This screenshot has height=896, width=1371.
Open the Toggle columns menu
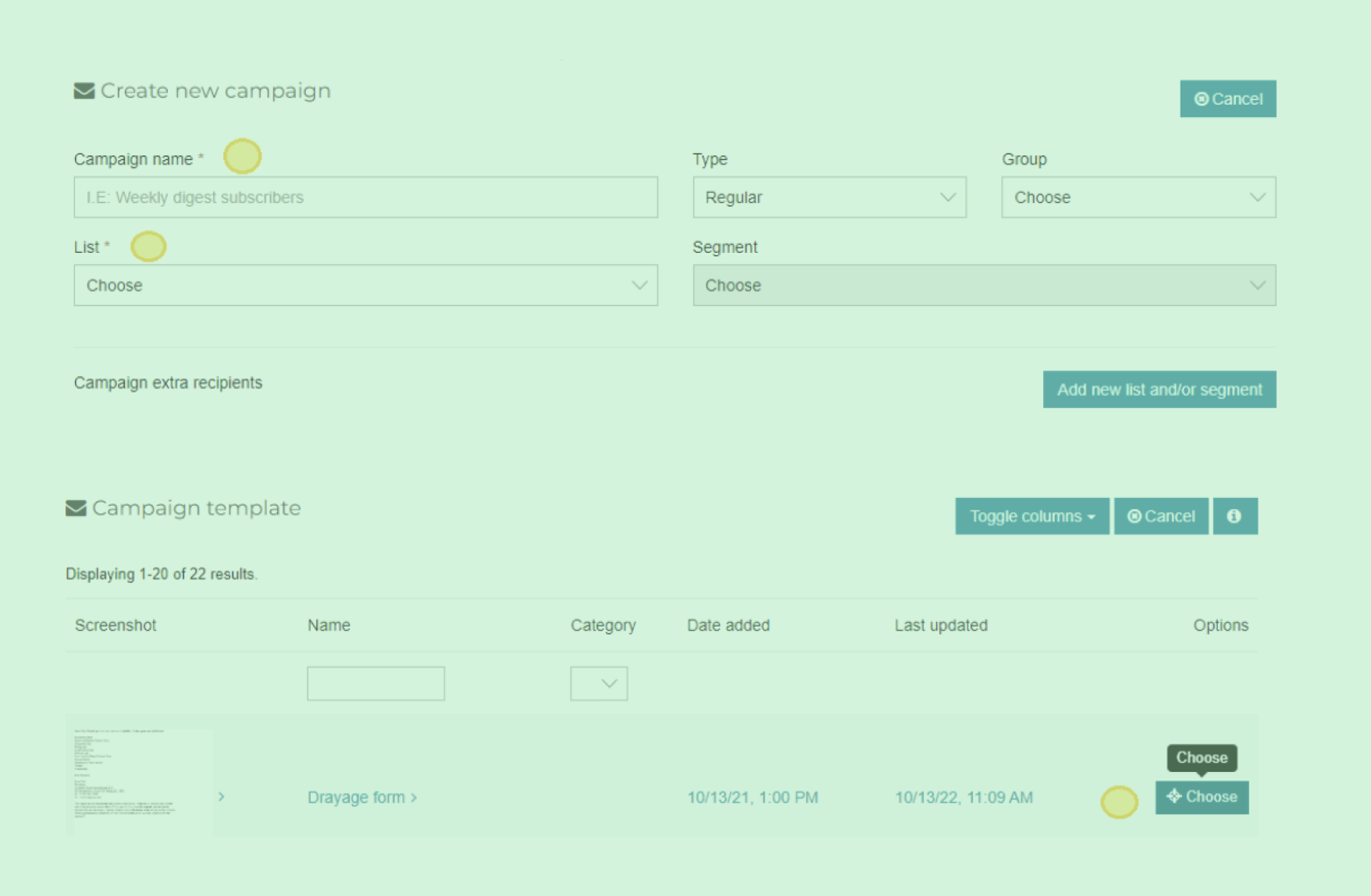(x=1031, y=517)
